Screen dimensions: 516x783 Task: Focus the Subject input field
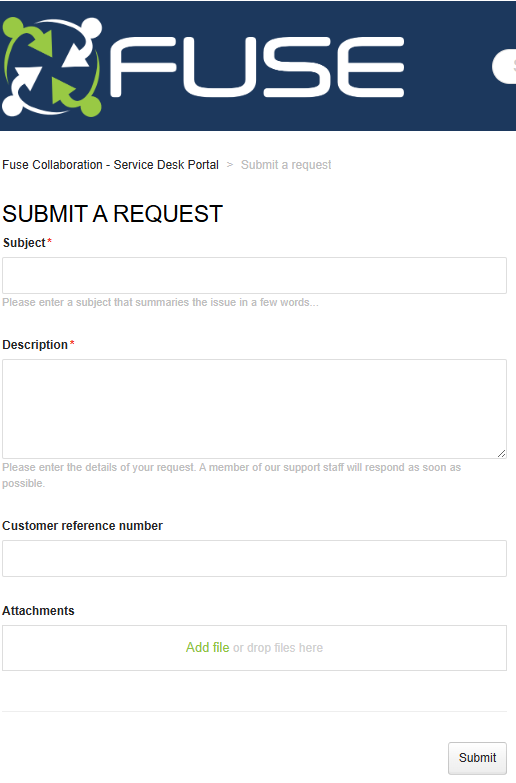pyautogui.click(x=254, y=276)
